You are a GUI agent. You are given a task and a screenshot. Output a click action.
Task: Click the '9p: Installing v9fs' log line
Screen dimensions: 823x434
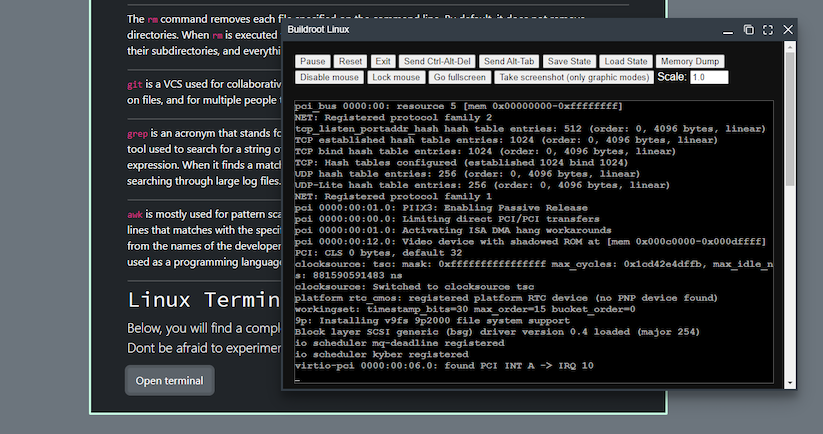click(x=432, y=321)
